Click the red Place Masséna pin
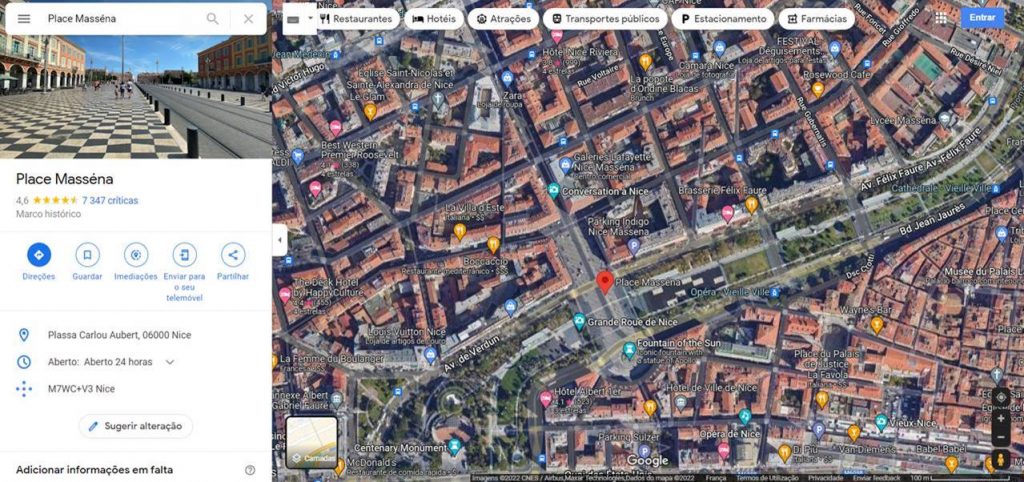The height and width of the screenshot is (482, 1024). coord(605,282)
